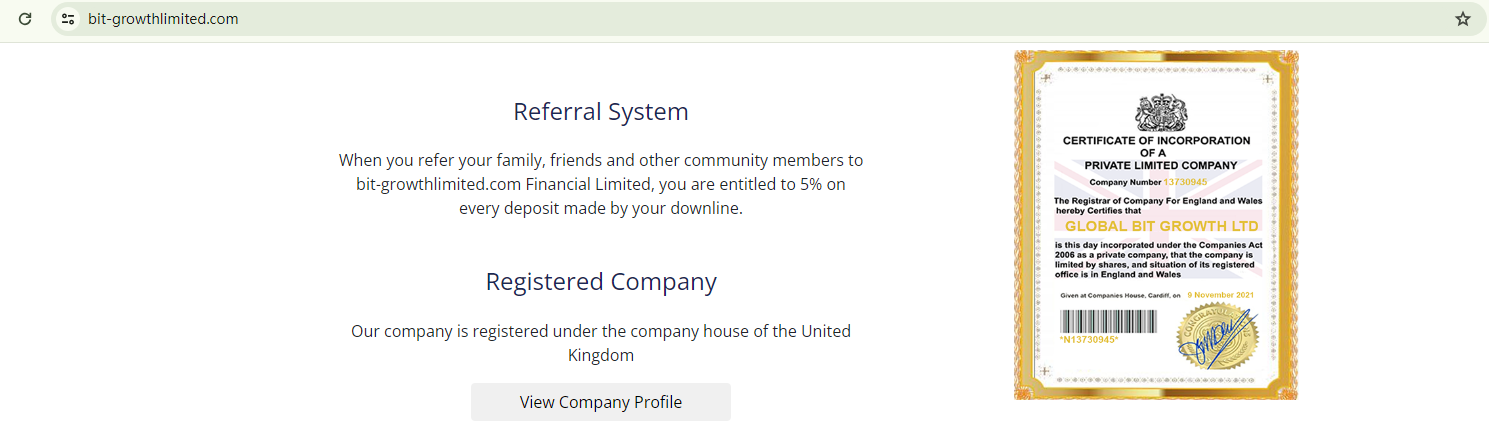
Task: Click the top-right corner ornament of the certificate
Action: point(1267,80)
